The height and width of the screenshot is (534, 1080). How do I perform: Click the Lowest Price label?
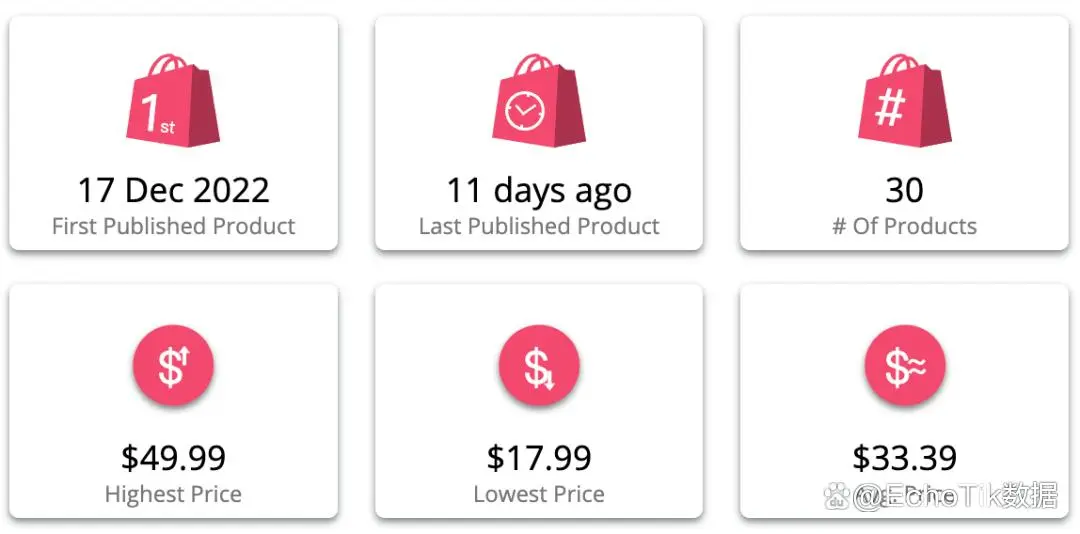pyautogui.click(x=539, y=494)
